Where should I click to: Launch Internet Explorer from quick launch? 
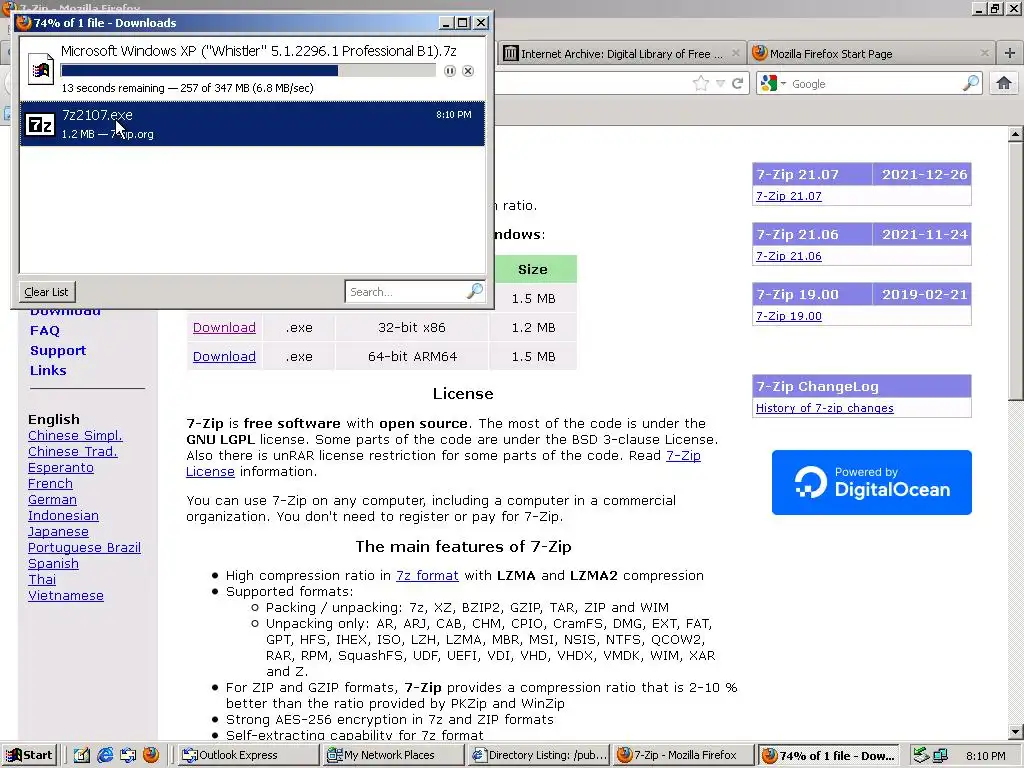(x=105, y=755)
